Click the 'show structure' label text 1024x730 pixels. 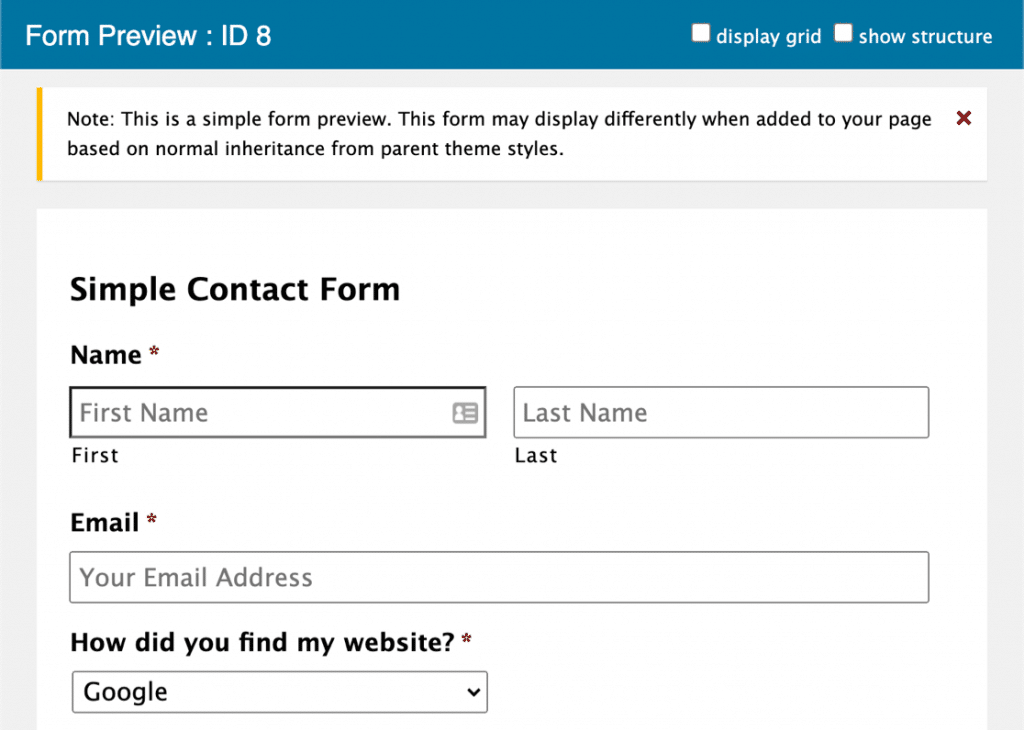(925, 36)
